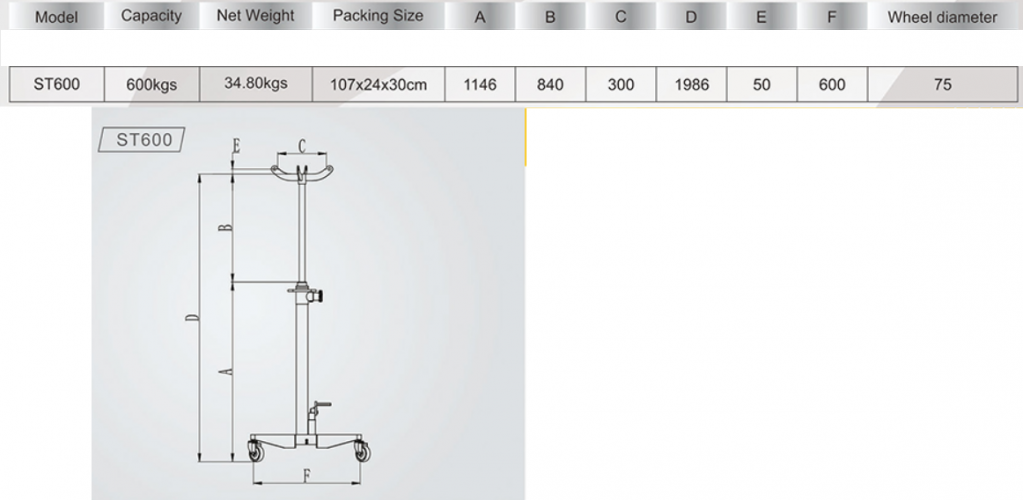The image size is (1023, 500).
Task: Click column header E in the table
Action: tap(762, 16)
